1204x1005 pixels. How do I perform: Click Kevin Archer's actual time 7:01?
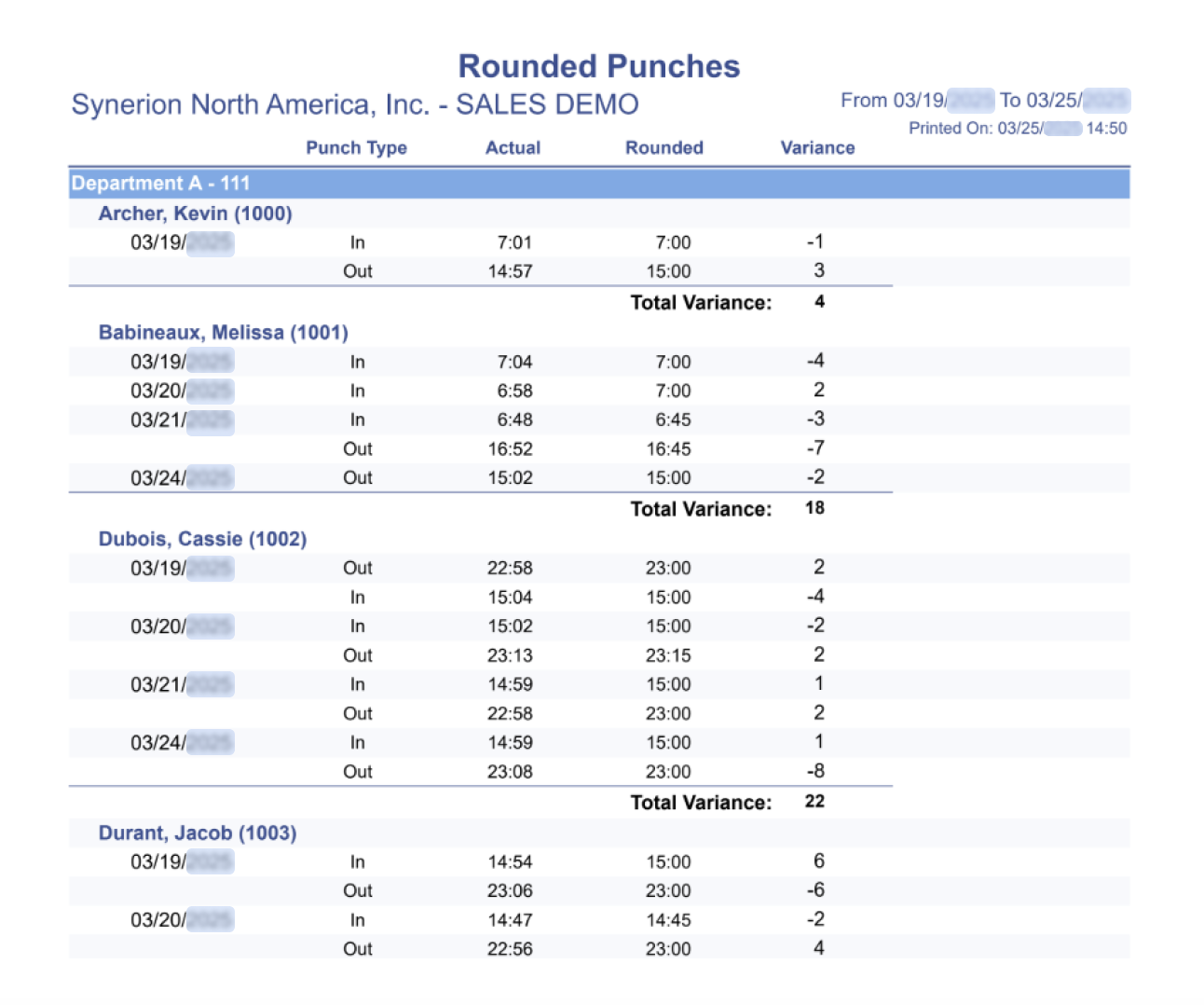pyautogui.click(x=513, y=242)
